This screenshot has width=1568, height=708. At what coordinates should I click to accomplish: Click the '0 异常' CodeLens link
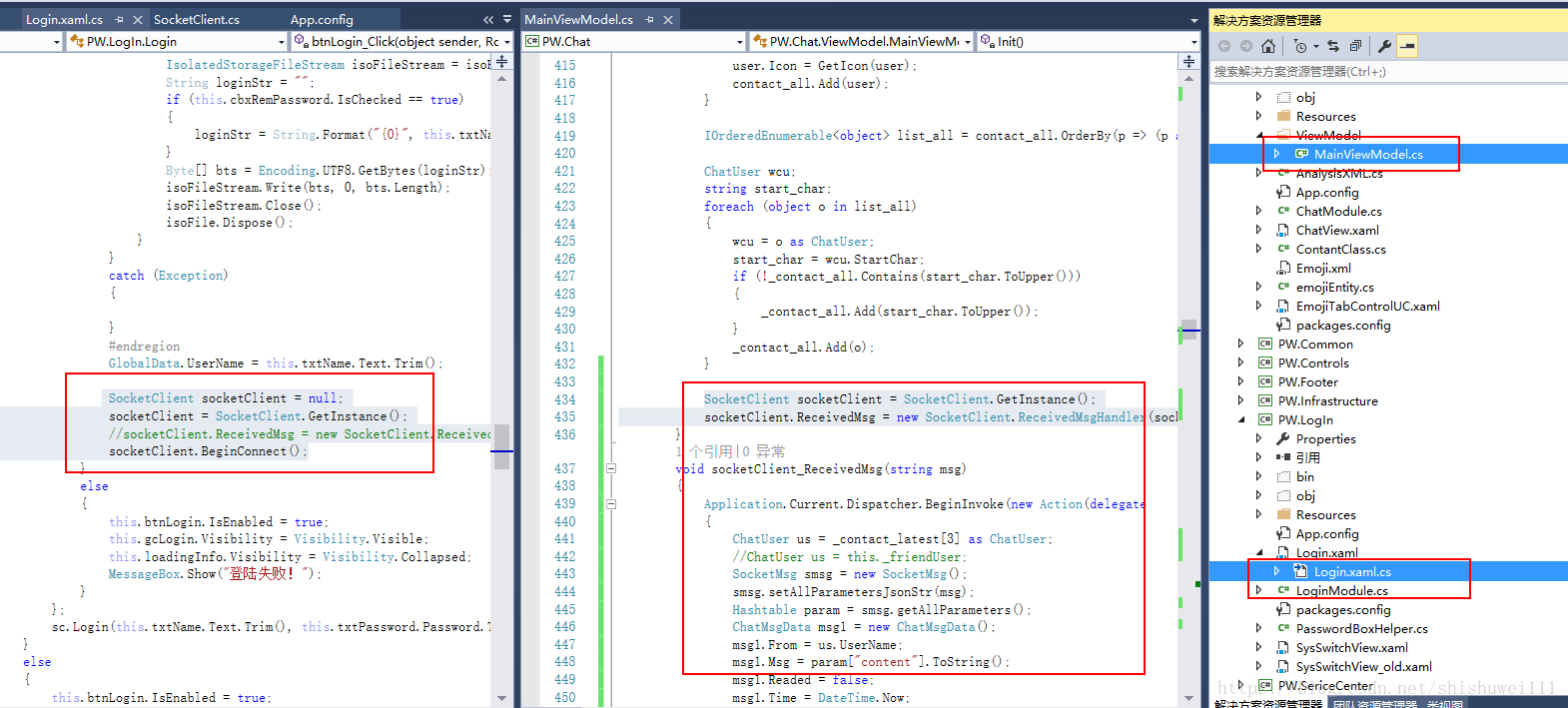pyautogui.click(x=763, y=451)
